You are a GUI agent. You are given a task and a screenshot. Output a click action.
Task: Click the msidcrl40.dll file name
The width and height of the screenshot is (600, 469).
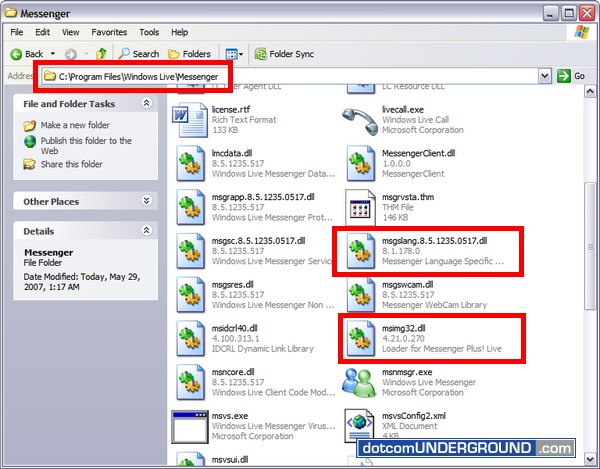pyautogui.click(x=234, y=328)
